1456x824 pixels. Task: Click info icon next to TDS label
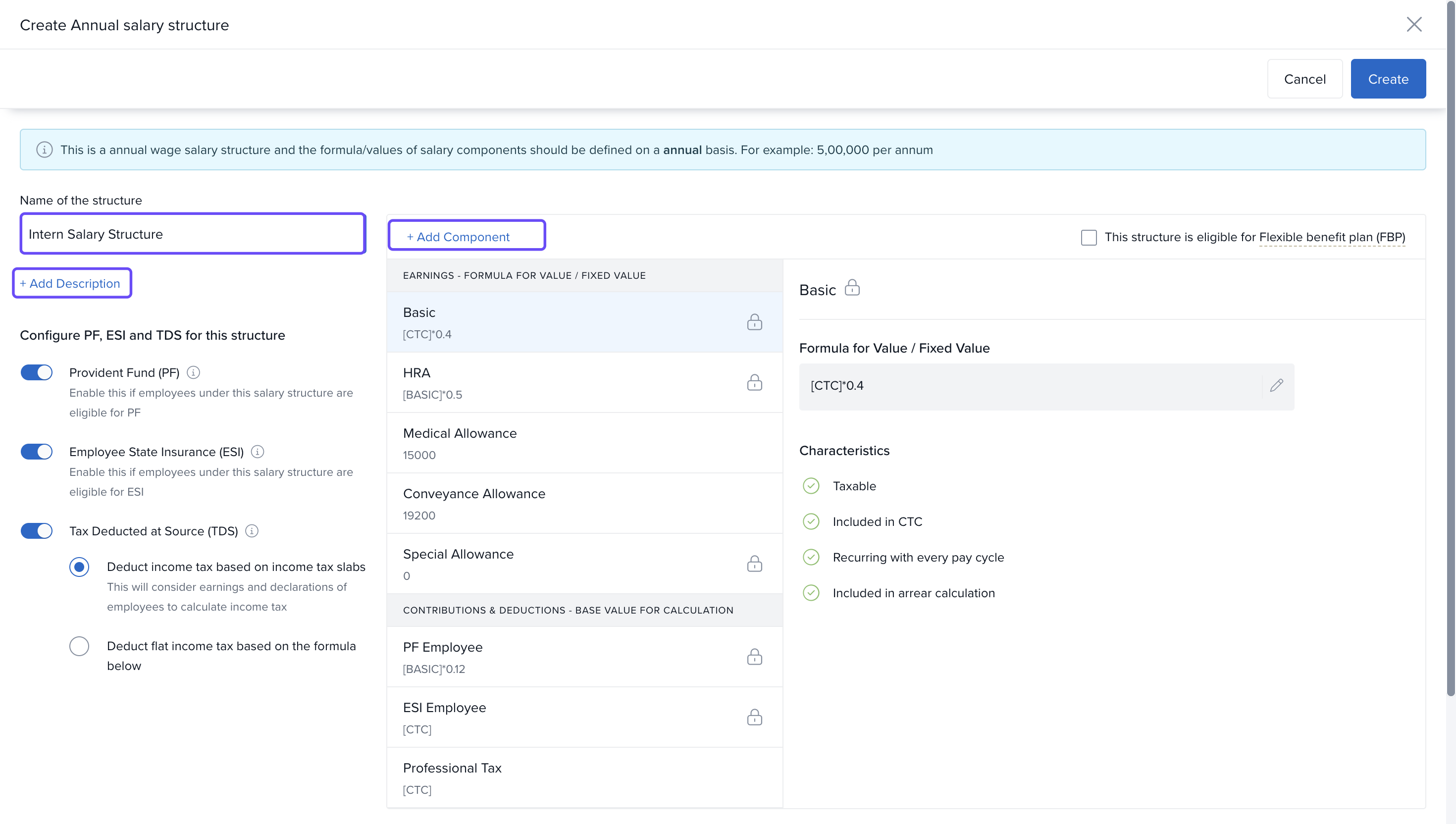tap(252, 531)
